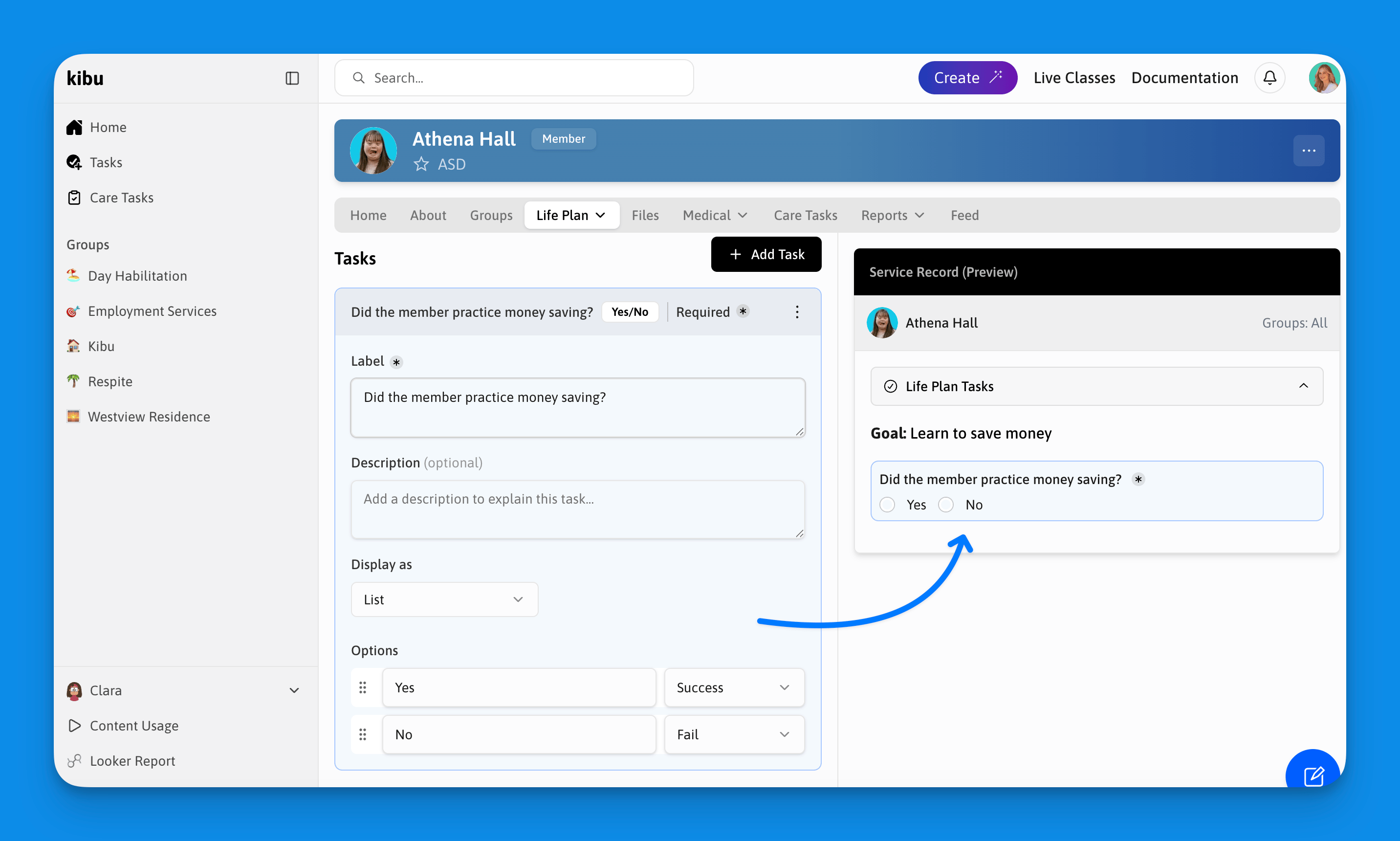
Task: Click Athena Hall avatar in Service Record preview
Action: point(881,322)
